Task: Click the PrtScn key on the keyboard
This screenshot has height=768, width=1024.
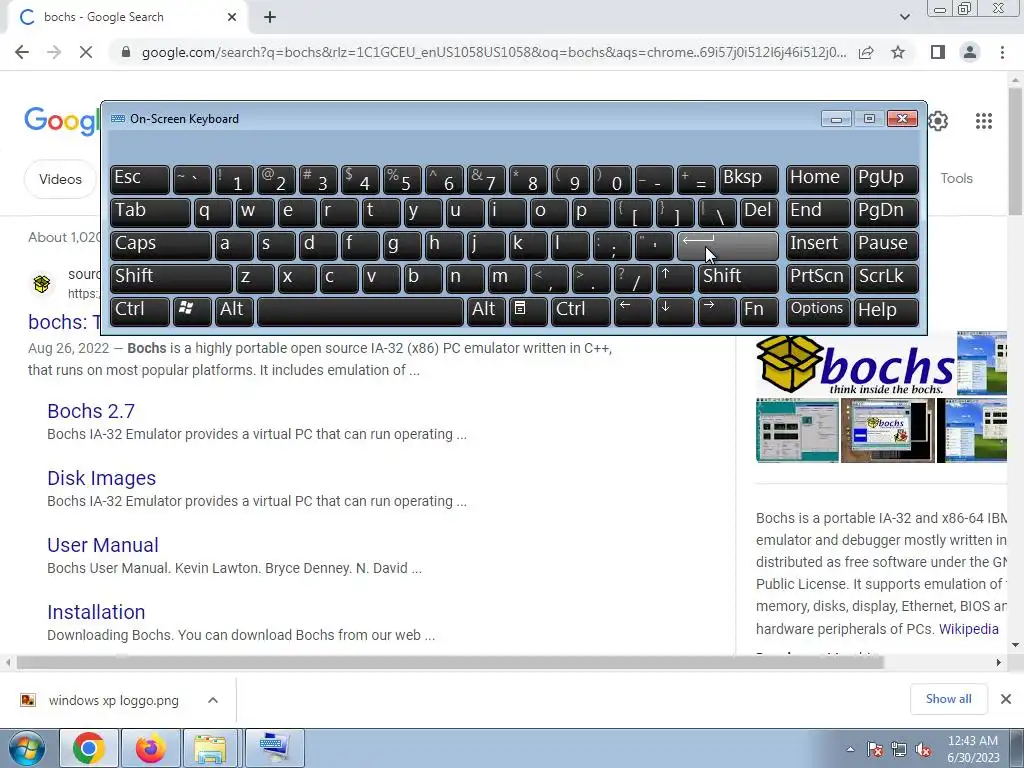Action: (x=818, y=278)
